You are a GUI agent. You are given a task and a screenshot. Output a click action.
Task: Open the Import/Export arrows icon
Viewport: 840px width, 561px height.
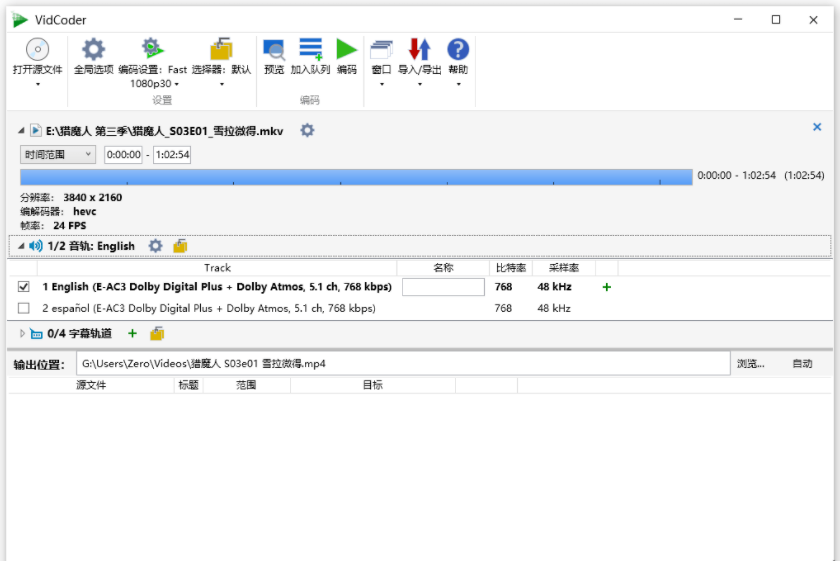point(419,49)
